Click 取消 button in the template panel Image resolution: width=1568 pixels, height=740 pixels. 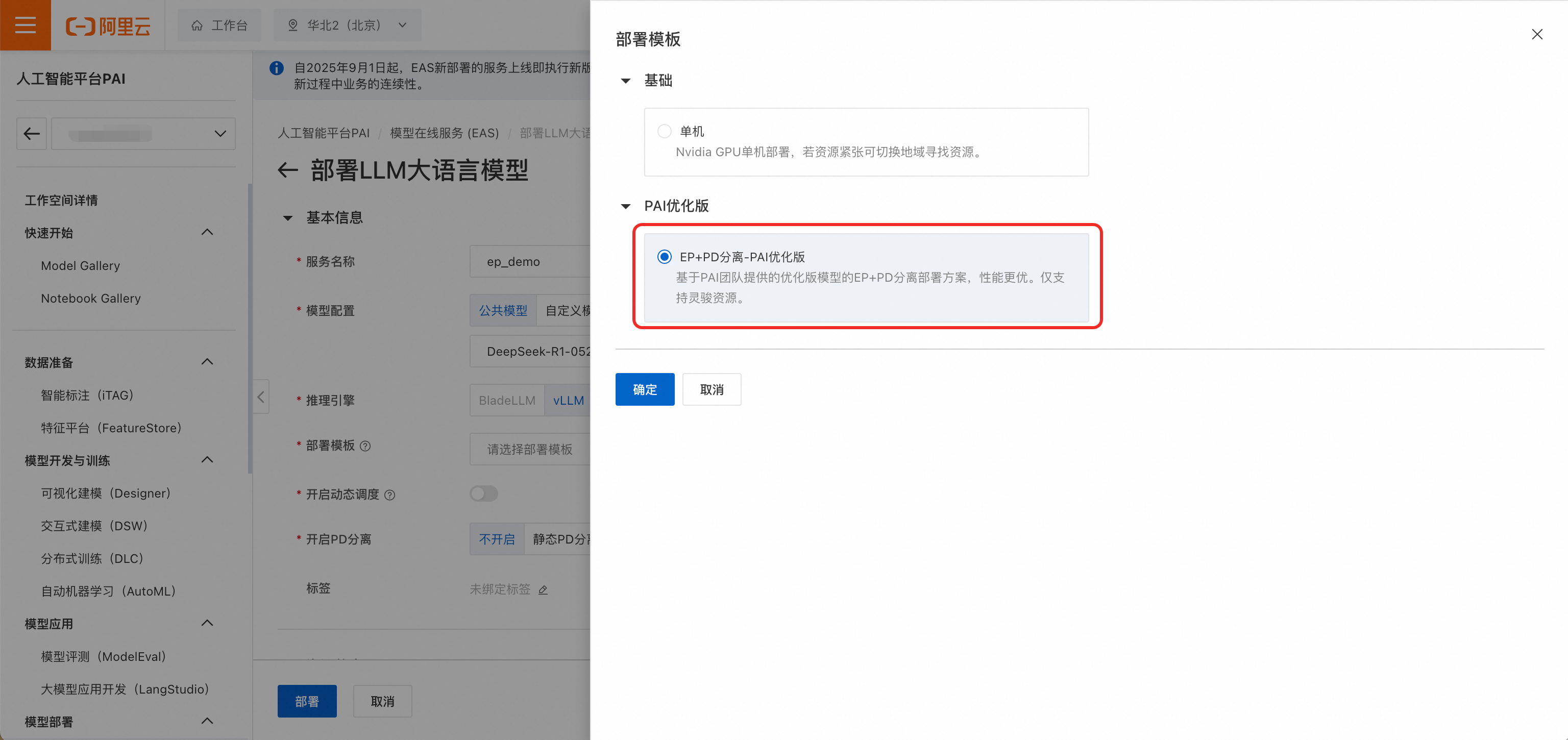711,389
